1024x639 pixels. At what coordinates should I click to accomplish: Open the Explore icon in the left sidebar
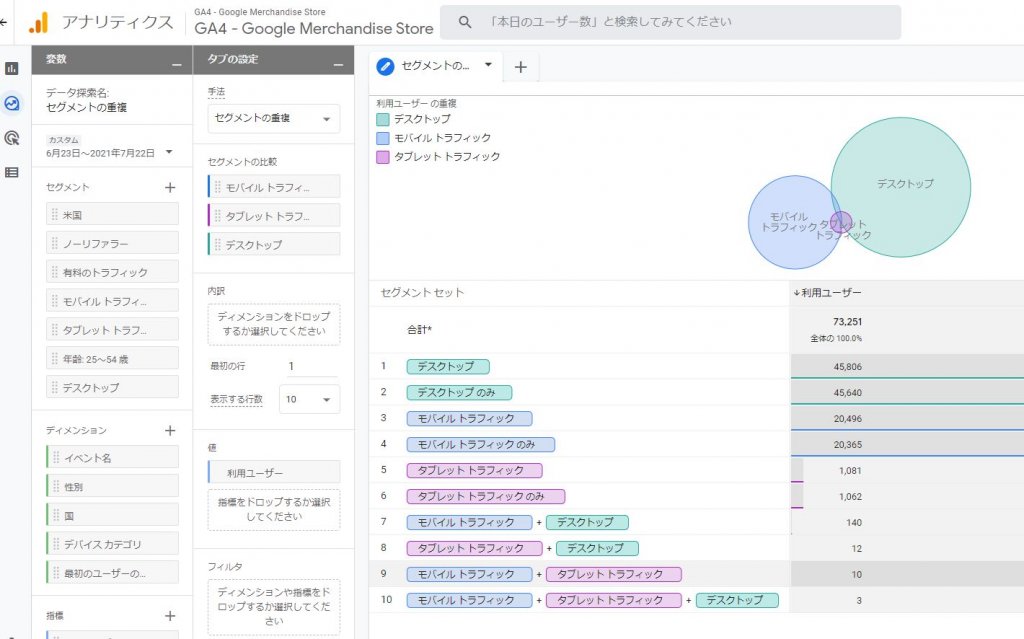coord(12,103)
